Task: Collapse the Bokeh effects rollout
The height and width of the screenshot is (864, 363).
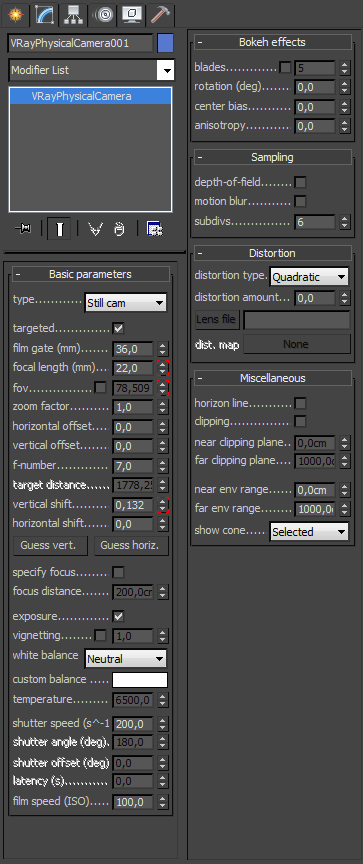Action: [272, 42]
